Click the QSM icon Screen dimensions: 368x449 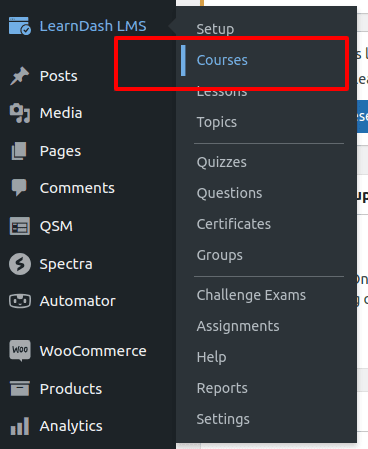pyautogui.click(x=20, y=226)
